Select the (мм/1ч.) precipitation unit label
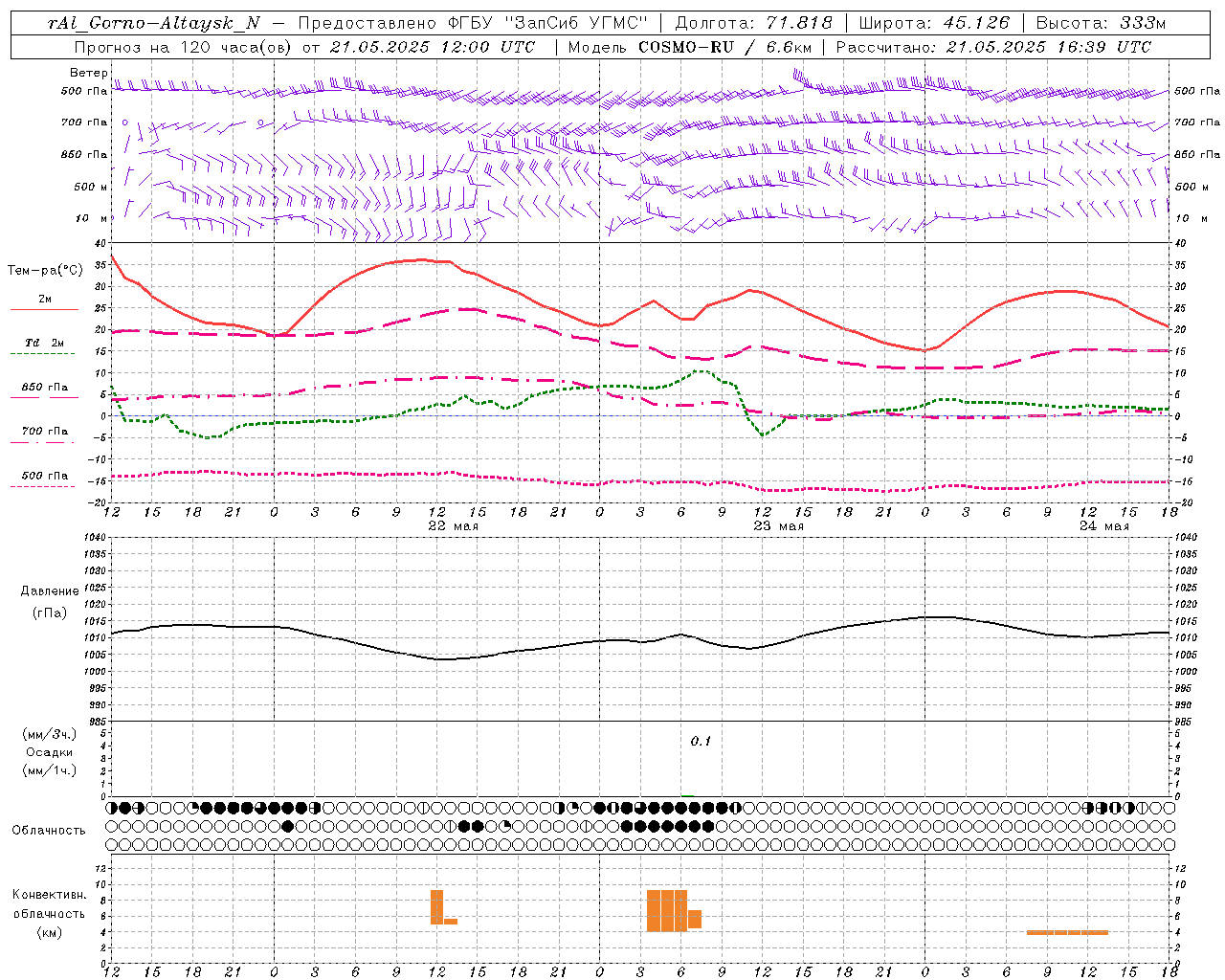 50,770
